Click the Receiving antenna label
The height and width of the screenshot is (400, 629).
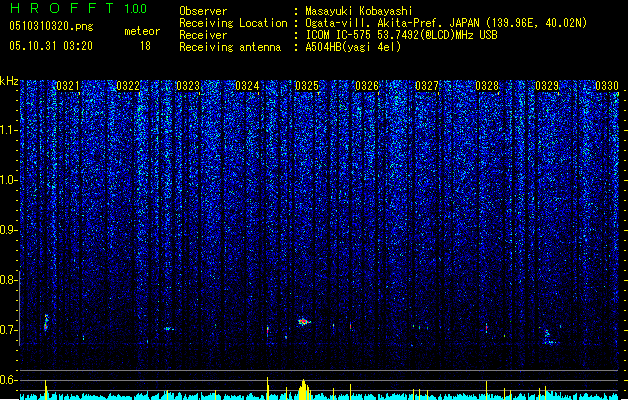(x=230, y=47)
